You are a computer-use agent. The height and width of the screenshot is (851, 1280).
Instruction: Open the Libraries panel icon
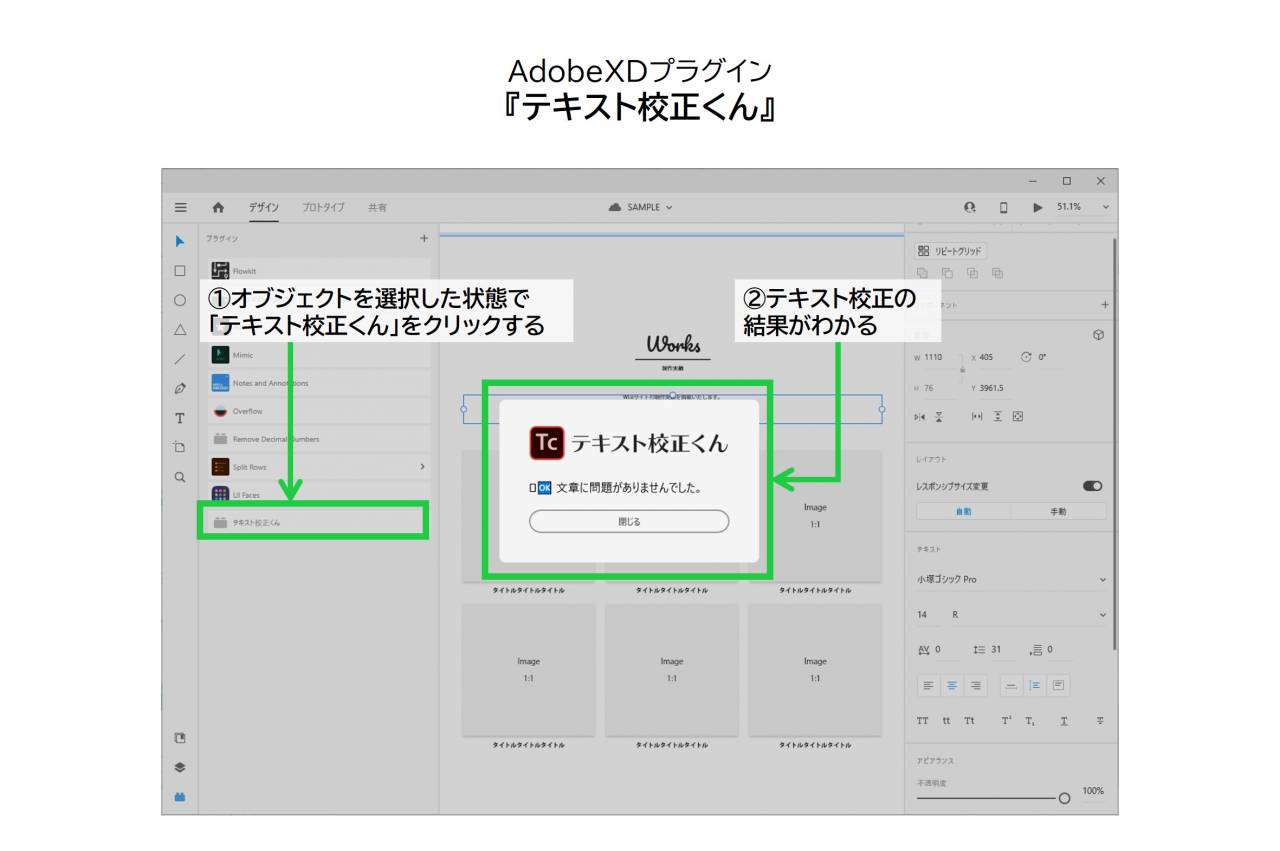(180, 738)
